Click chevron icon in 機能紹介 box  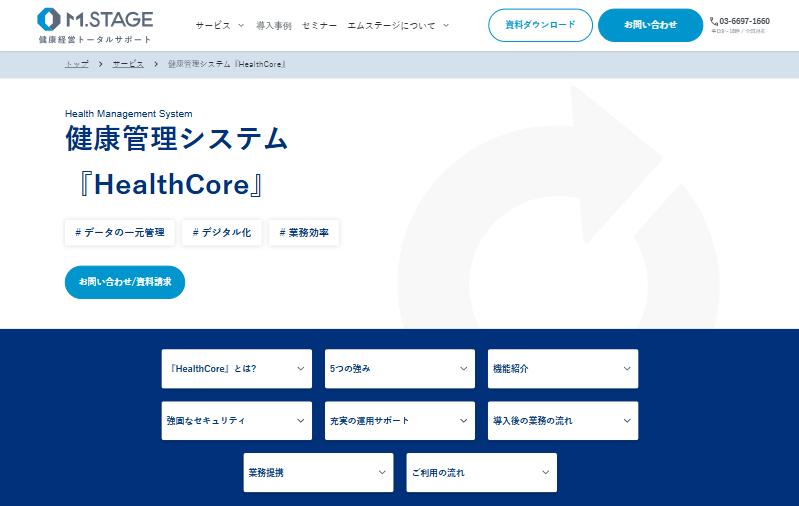coord(627,368)
